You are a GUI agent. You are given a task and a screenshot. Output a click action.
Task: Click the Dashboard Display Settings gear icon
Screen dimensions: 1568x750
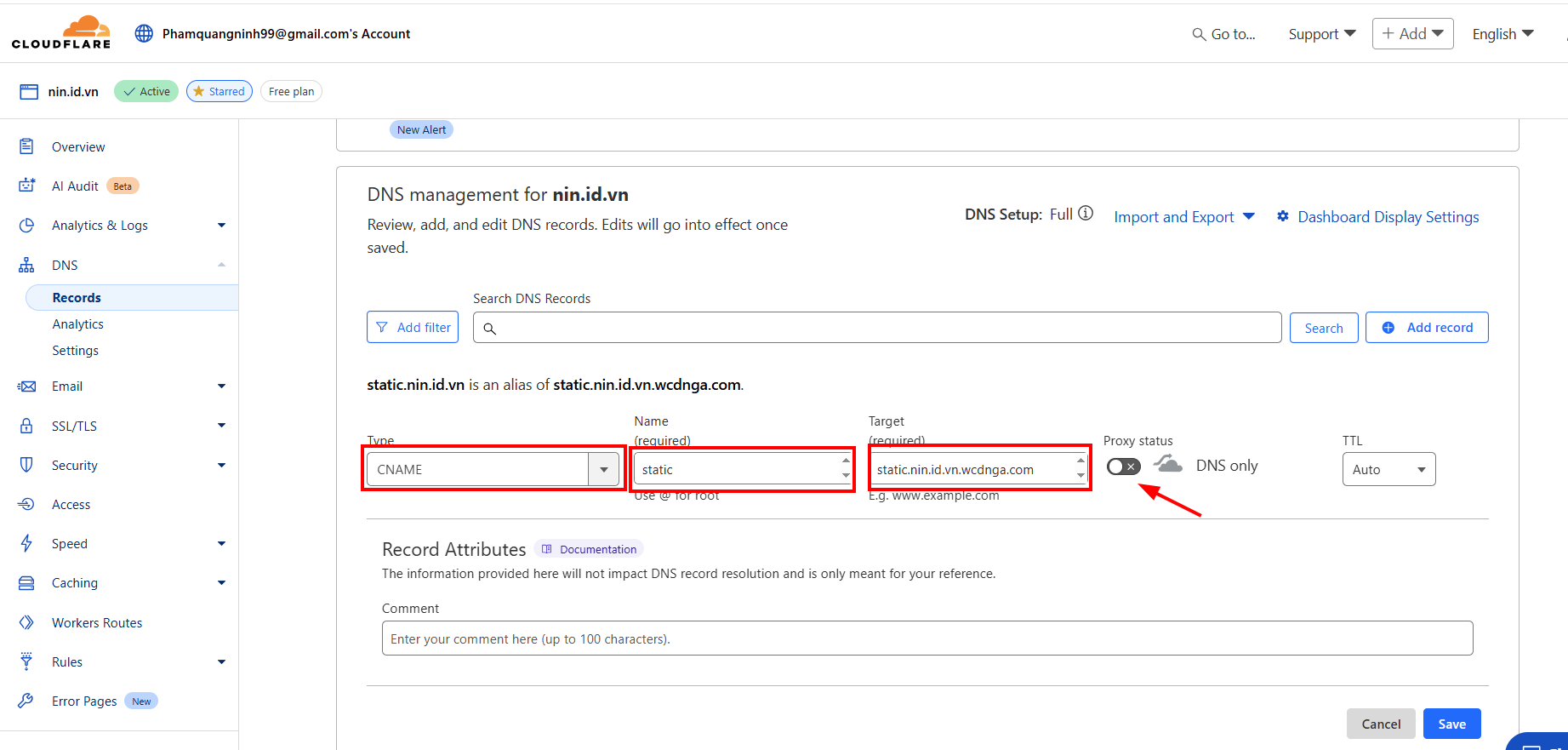(1283, 216)
